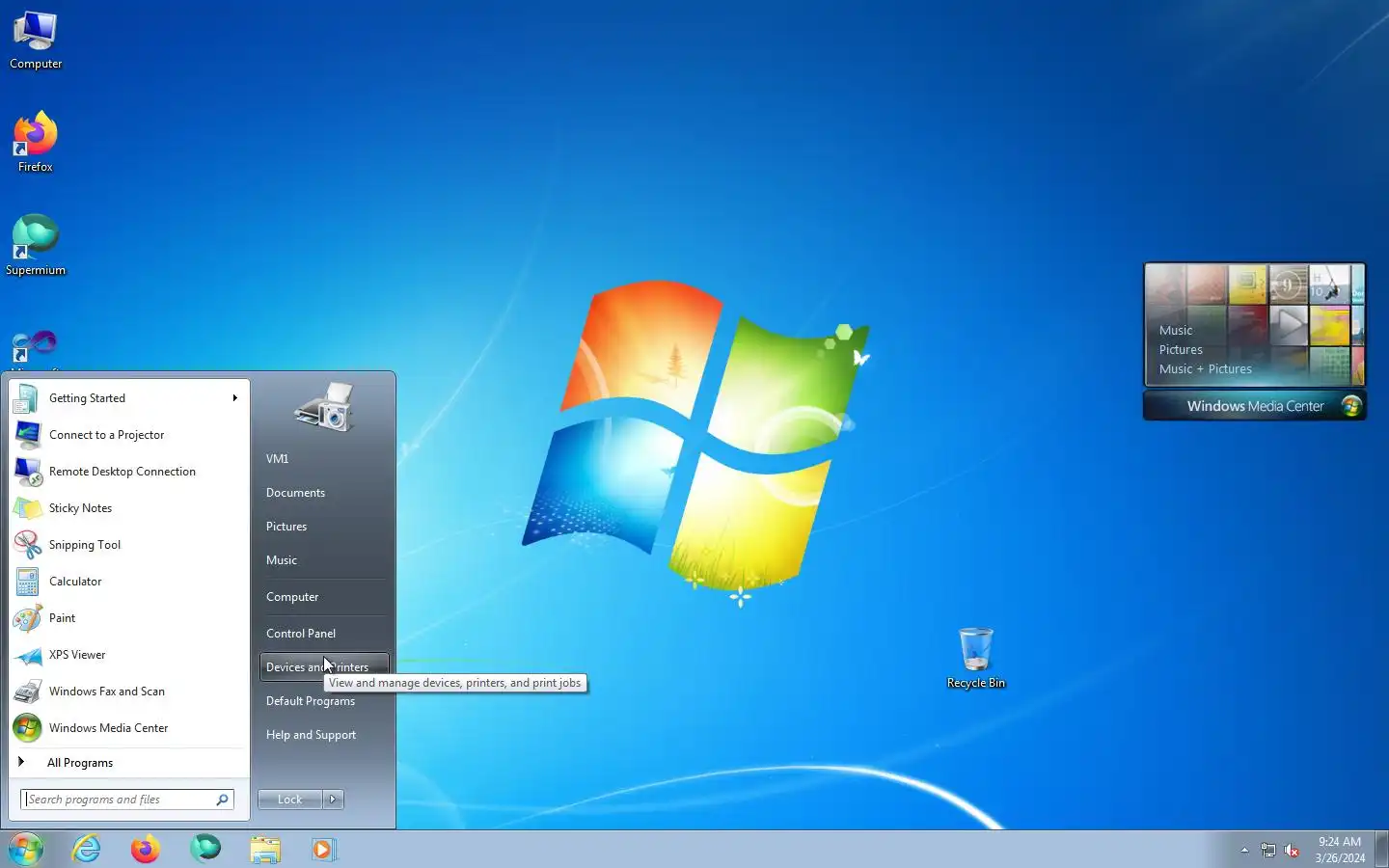
Task: Click the Show desktop strip at the taskbar's right end
Action: [x=1382, y=850]
